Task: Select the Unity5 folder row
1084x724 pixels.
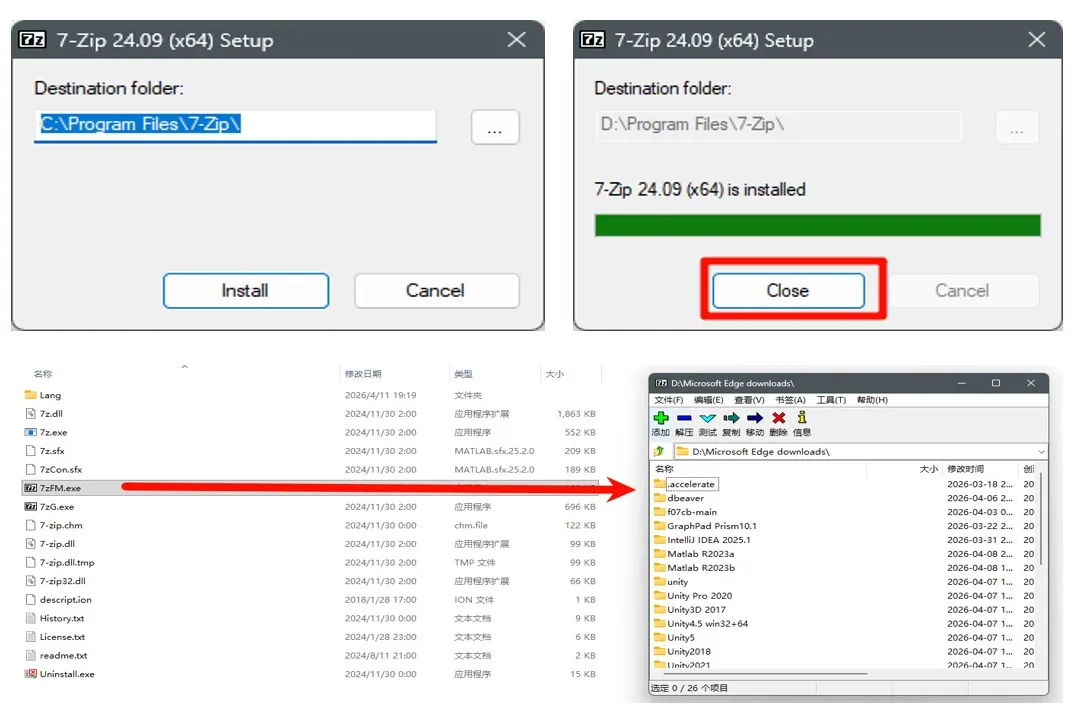Action: [845, 637]
